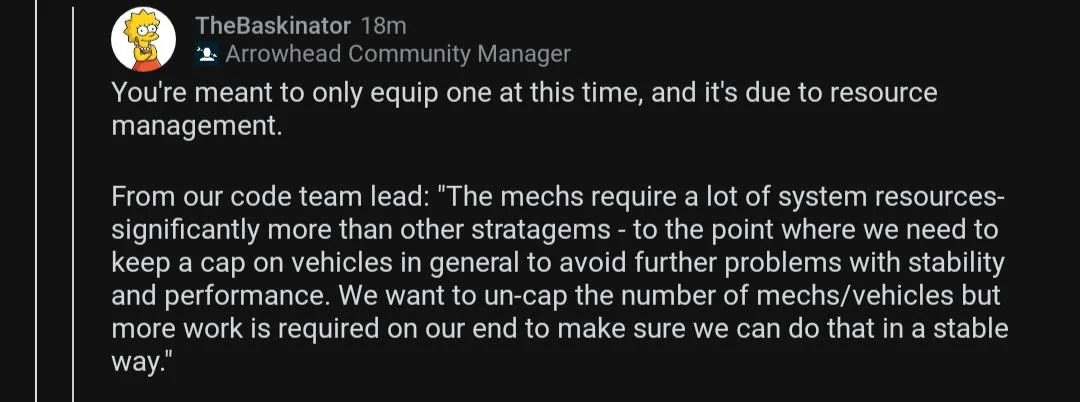
Task: Click the word "performance." in the comment
Action: point(252,297)
